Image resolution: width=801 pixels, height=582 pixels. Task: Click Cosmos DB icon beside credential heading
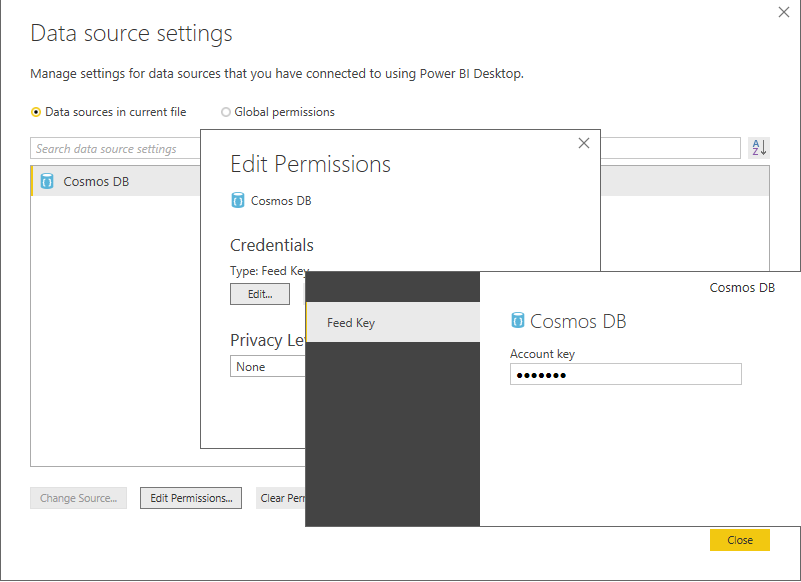click(x=517, y=320)
